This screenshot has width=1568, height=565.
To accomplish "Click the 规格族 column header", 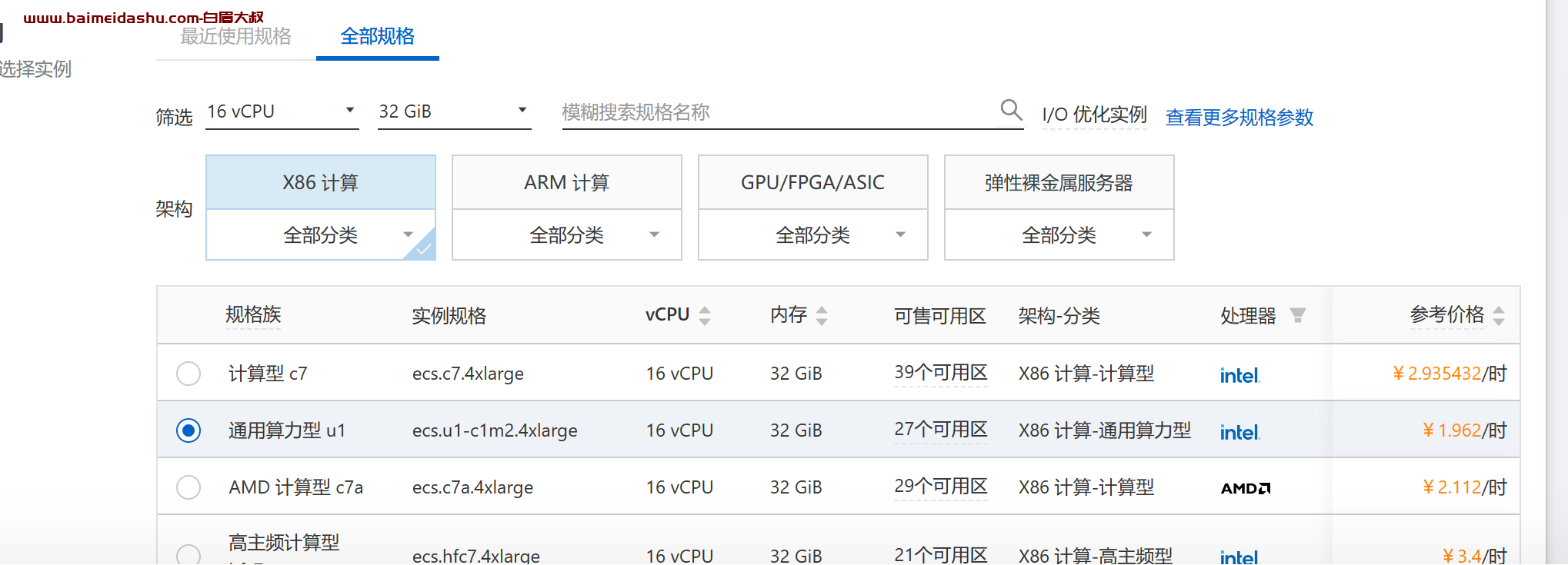I will point(253,314).
